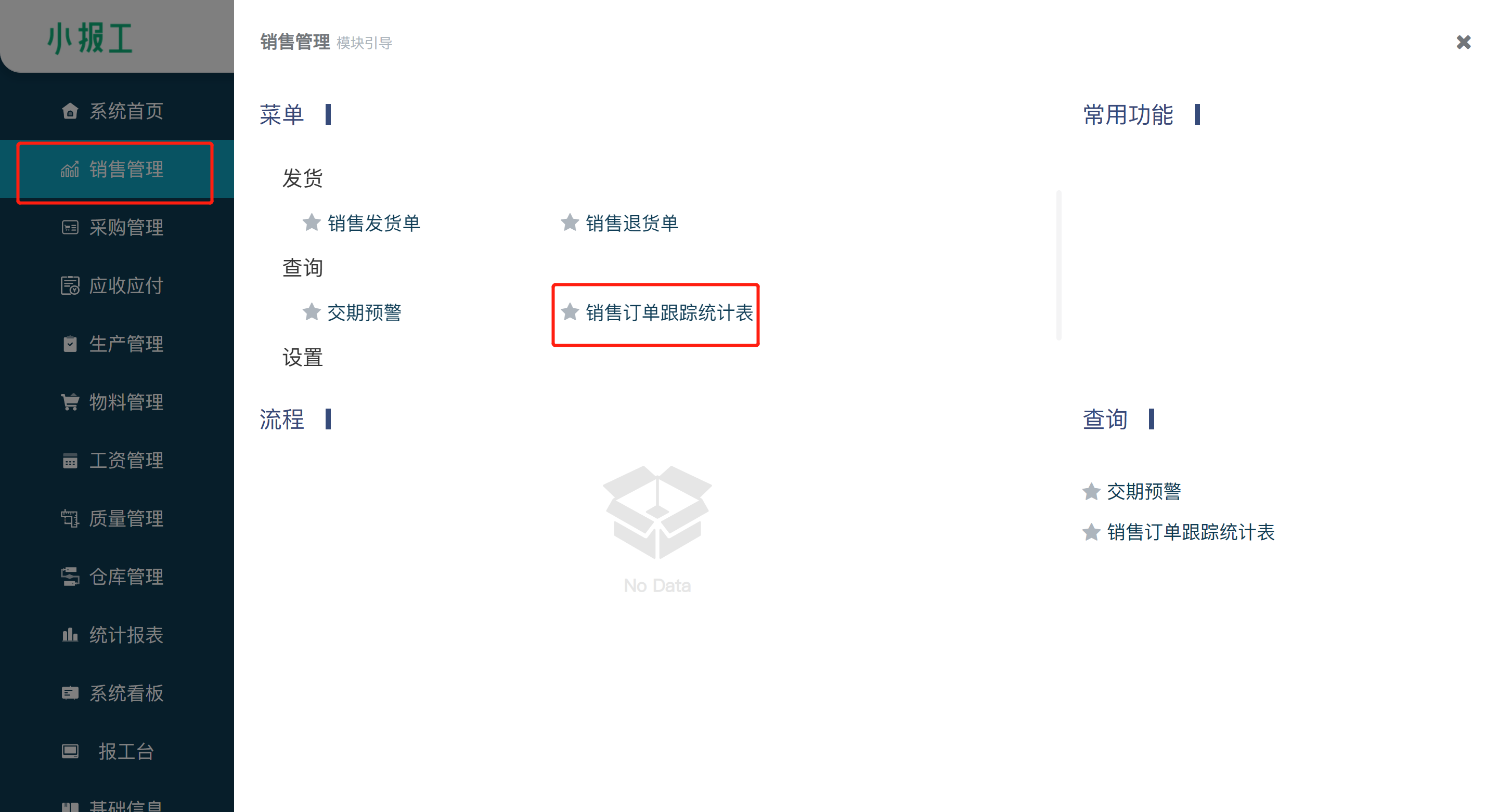Click the bar chart icon beside 统计报表
This screenshot has height=812, width=1498.
tap(70, 634)
